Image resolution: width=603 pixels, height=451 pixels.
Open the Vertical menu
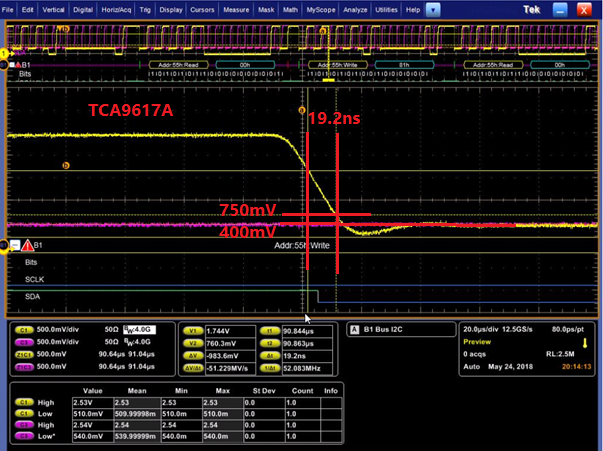click(53, 10)
